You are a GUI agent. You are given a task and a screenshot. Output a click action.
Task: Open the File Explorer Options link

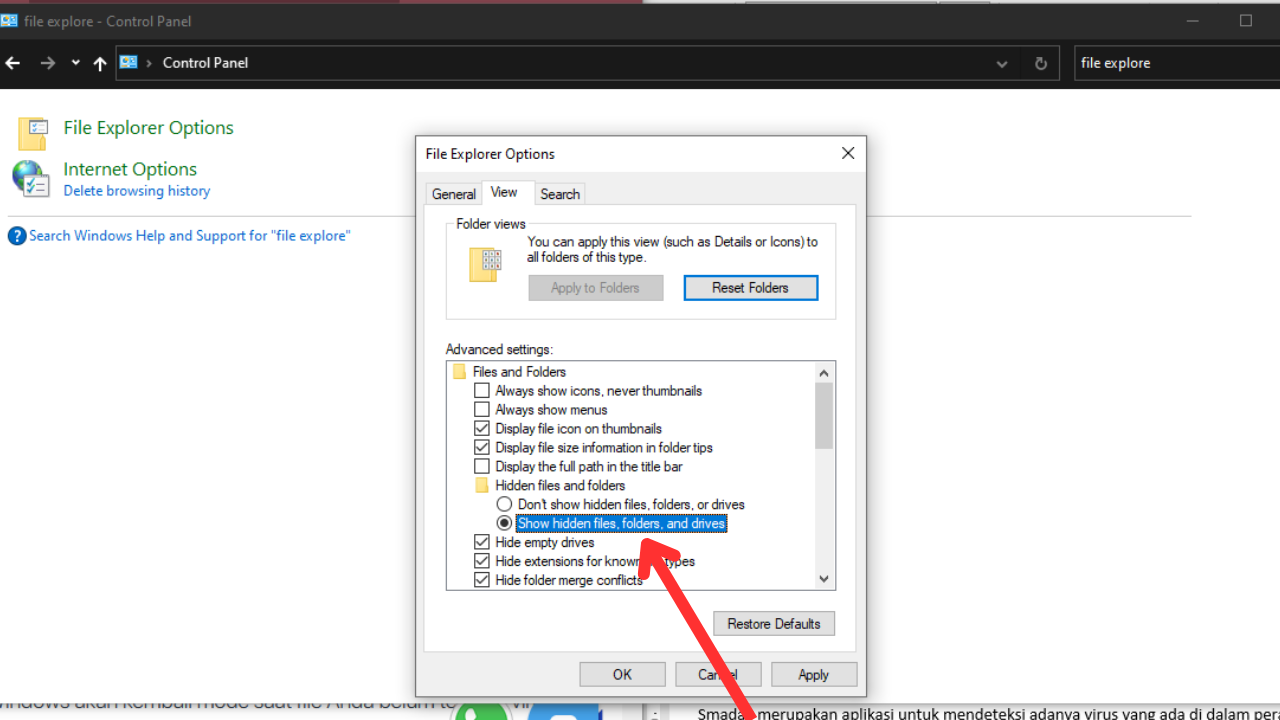click(148, 128)
